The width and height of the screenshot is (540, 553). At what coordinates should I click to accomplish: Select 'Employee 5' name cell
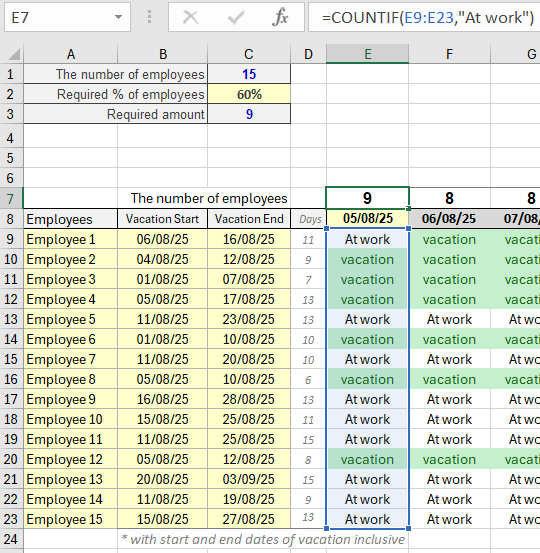[x=71, y=319]
